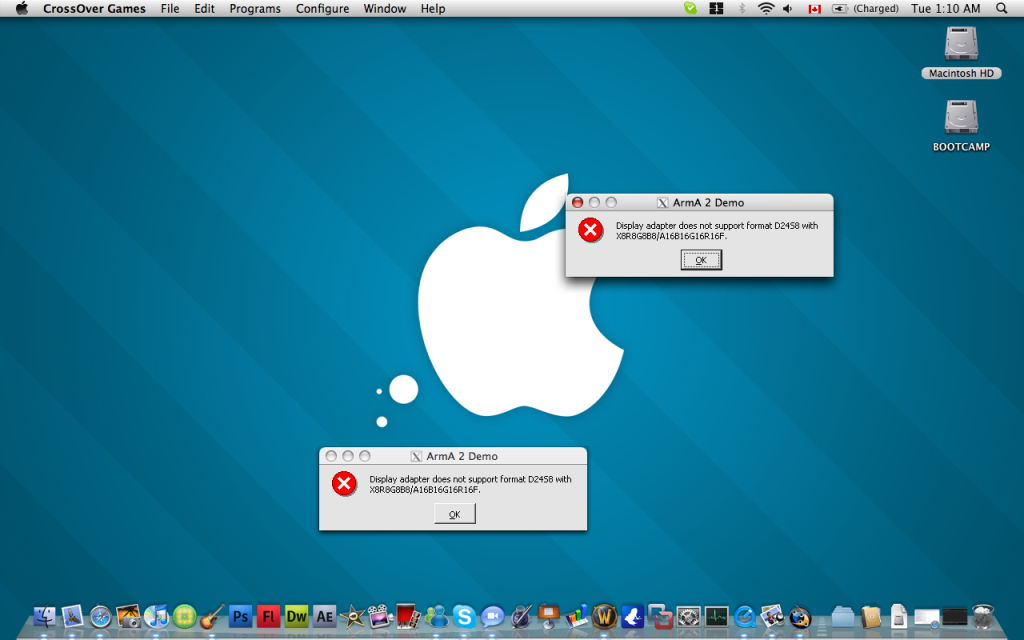1024x640 pixels.
Task: Open Finder from the dock
Action: [44, 616]
